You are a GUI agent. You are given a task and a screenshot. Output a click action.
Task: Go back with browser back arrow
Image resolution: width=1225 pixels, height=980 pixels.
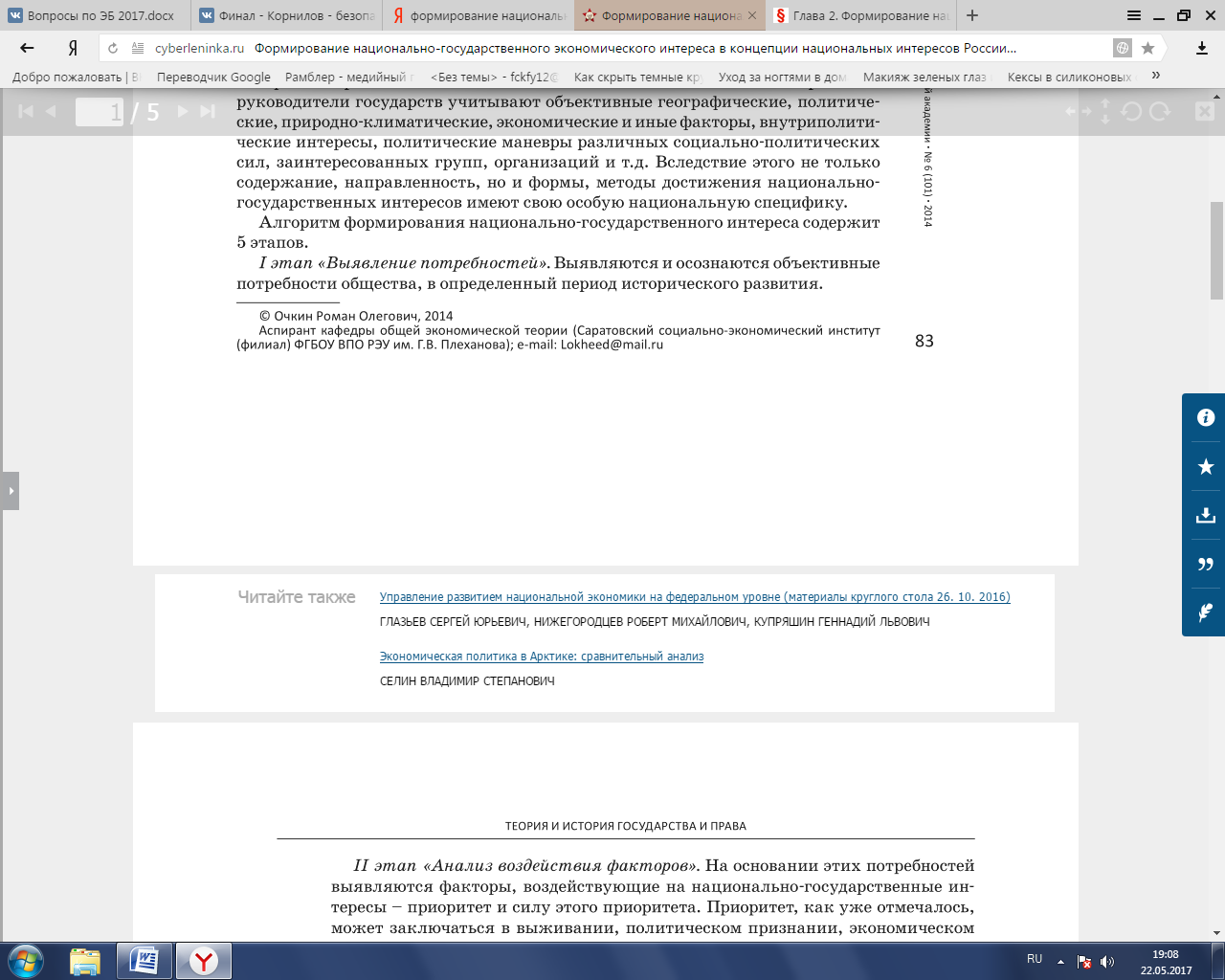pos(27,48)
